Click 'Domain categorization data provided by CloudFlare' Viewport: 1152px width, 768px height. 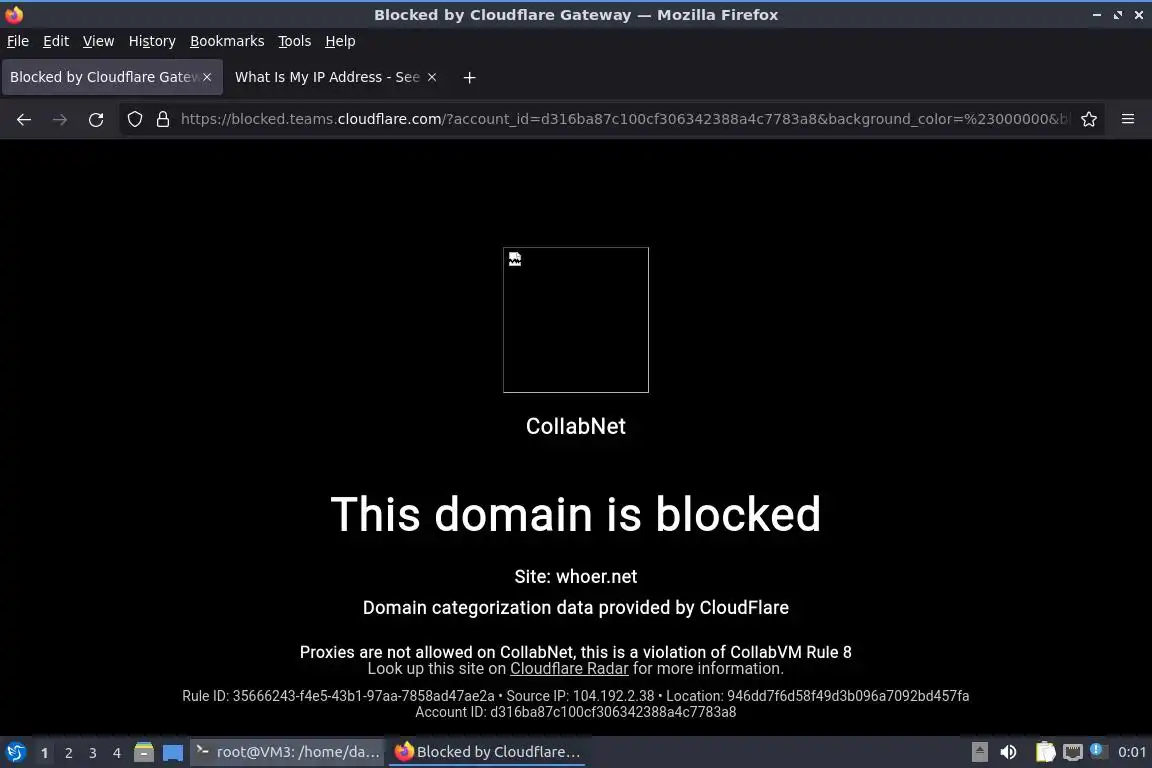(576, 608)
